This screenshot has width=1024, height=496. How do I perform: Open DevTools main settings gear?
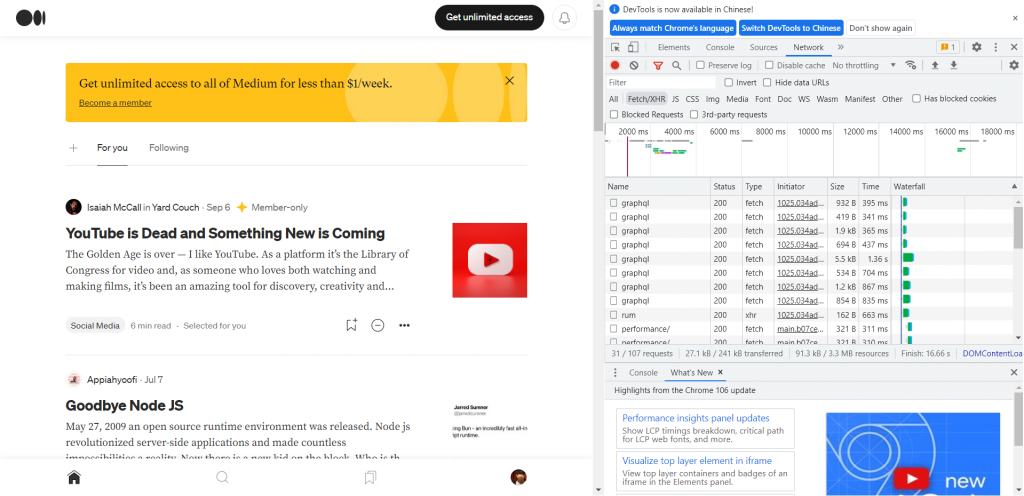coord(976,47)
